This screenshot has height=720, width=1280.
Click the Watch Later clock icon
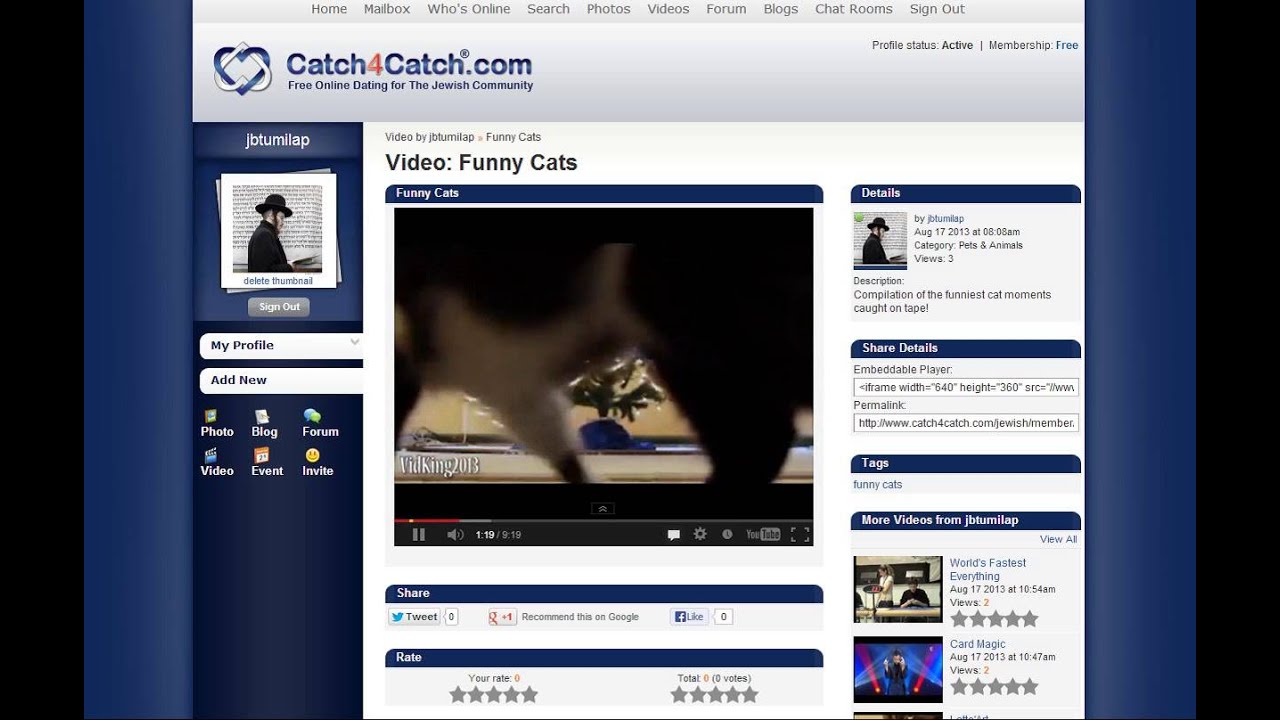pyautogui.click(x=727, y=535)
